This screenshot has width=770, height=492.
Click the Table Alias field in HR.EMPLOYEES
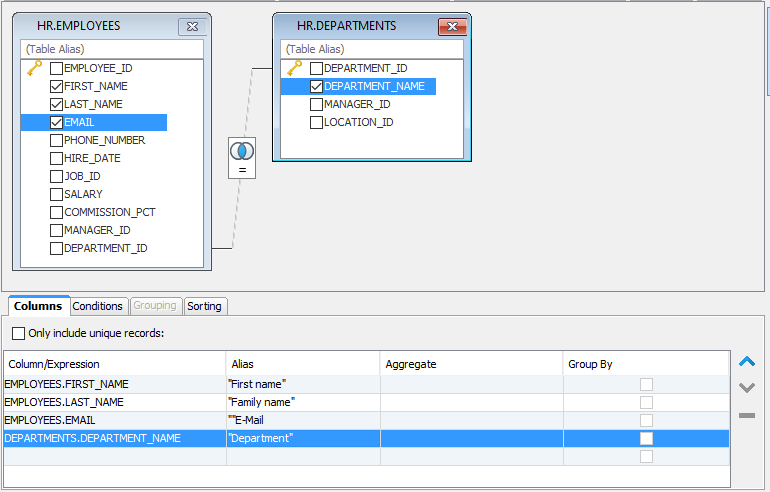pos(110,49)
